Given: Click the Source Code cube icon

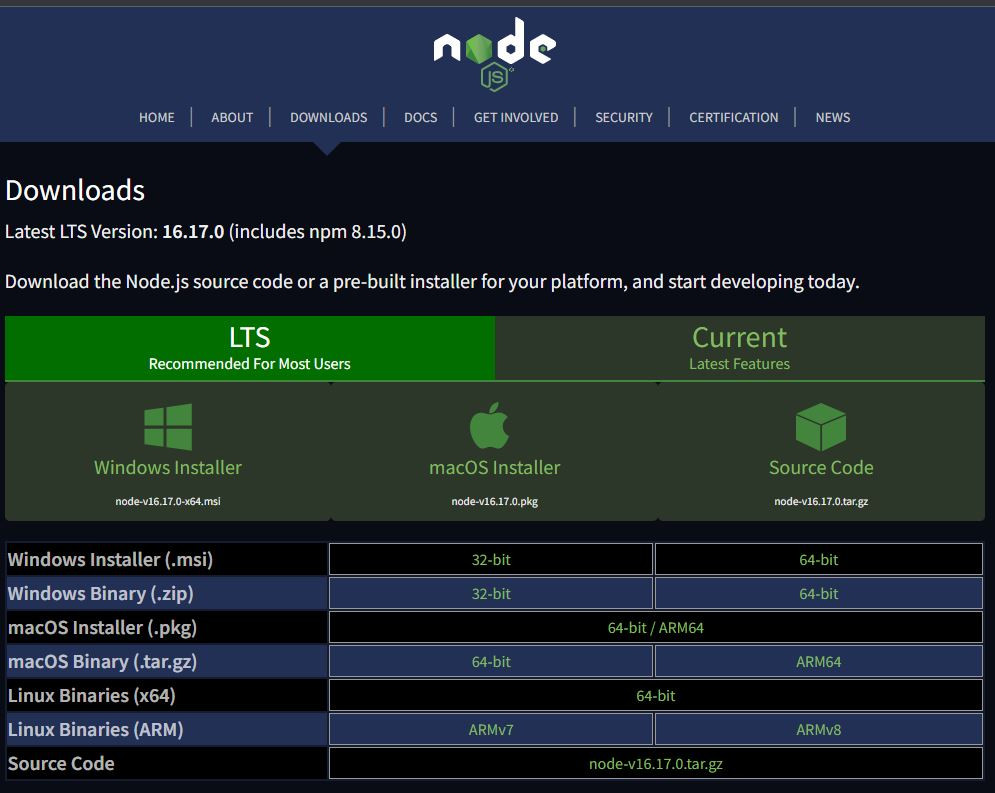Looking at the screenshot, I should [x=820, y=427].
